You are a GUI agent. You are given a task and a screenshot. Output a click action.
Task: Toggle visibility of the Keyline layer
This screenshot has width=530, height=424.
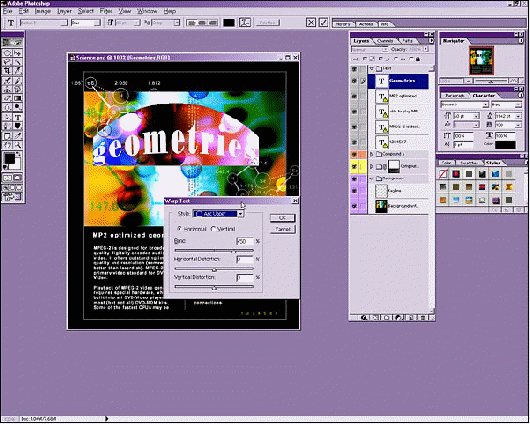coord(354,191)
